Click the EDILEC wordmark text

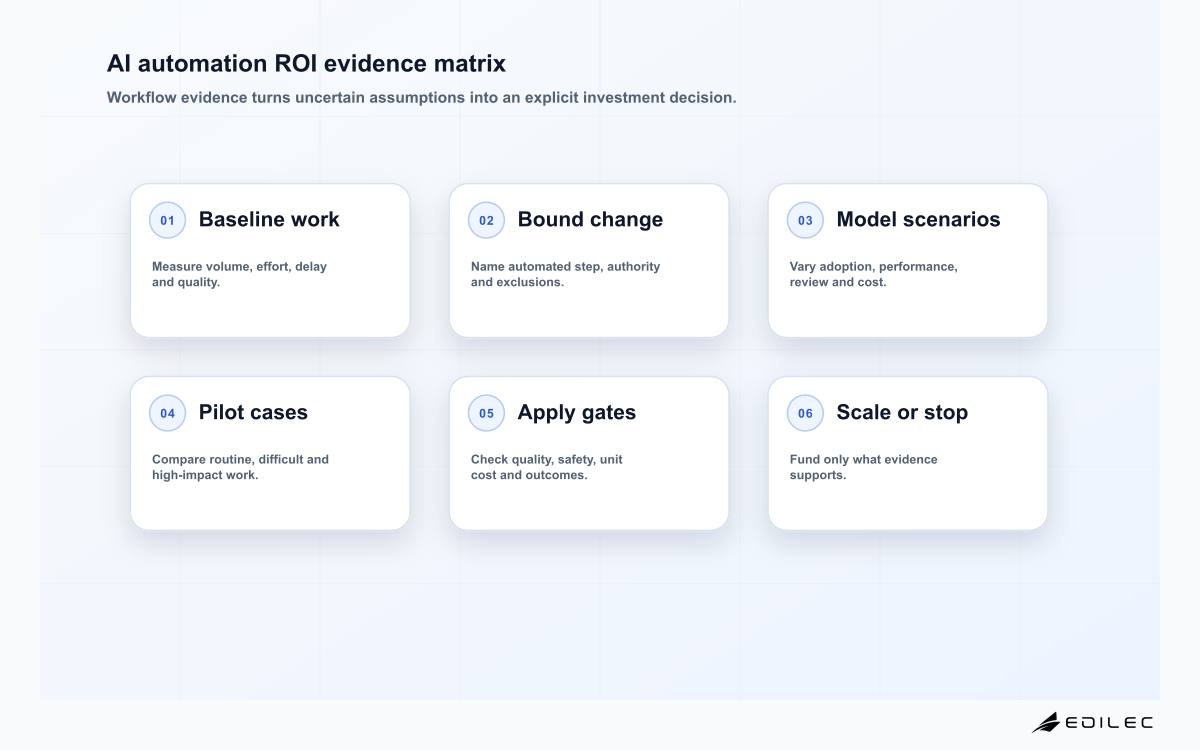coord(1109,722)
